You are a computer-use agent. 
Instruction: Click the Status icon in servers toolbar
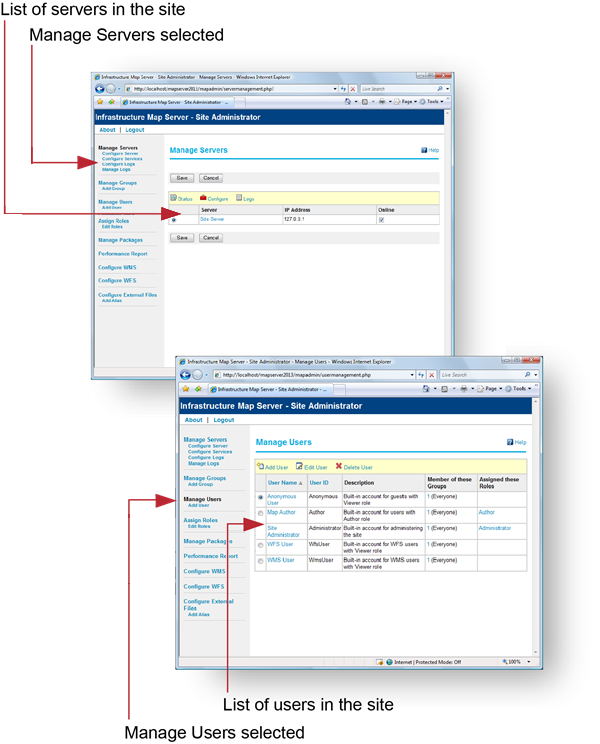(174, 198)
